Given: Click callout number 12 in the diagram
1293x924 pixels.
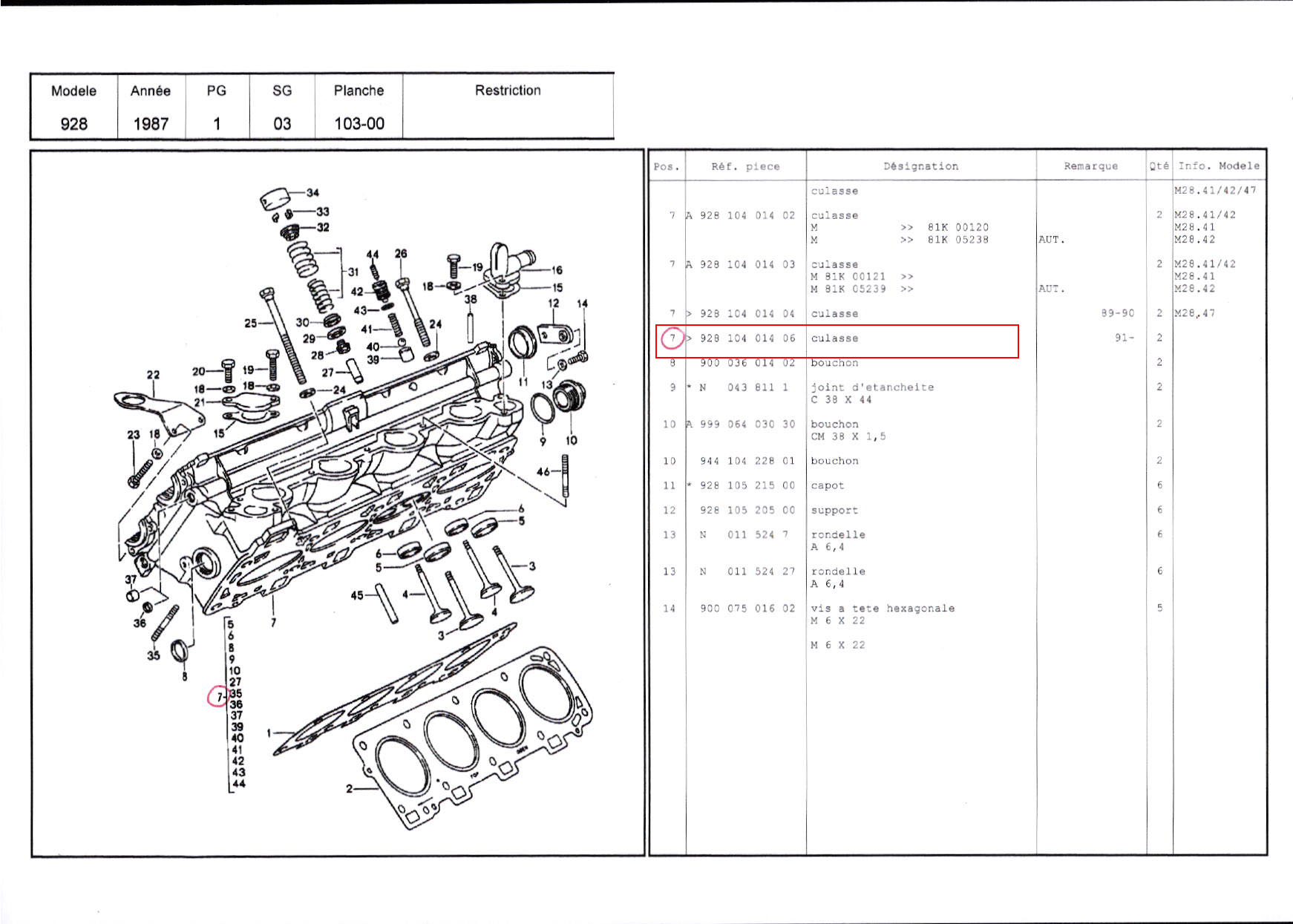Looking at the screenshot, I should pyautogui.click(x=554, y=303).
